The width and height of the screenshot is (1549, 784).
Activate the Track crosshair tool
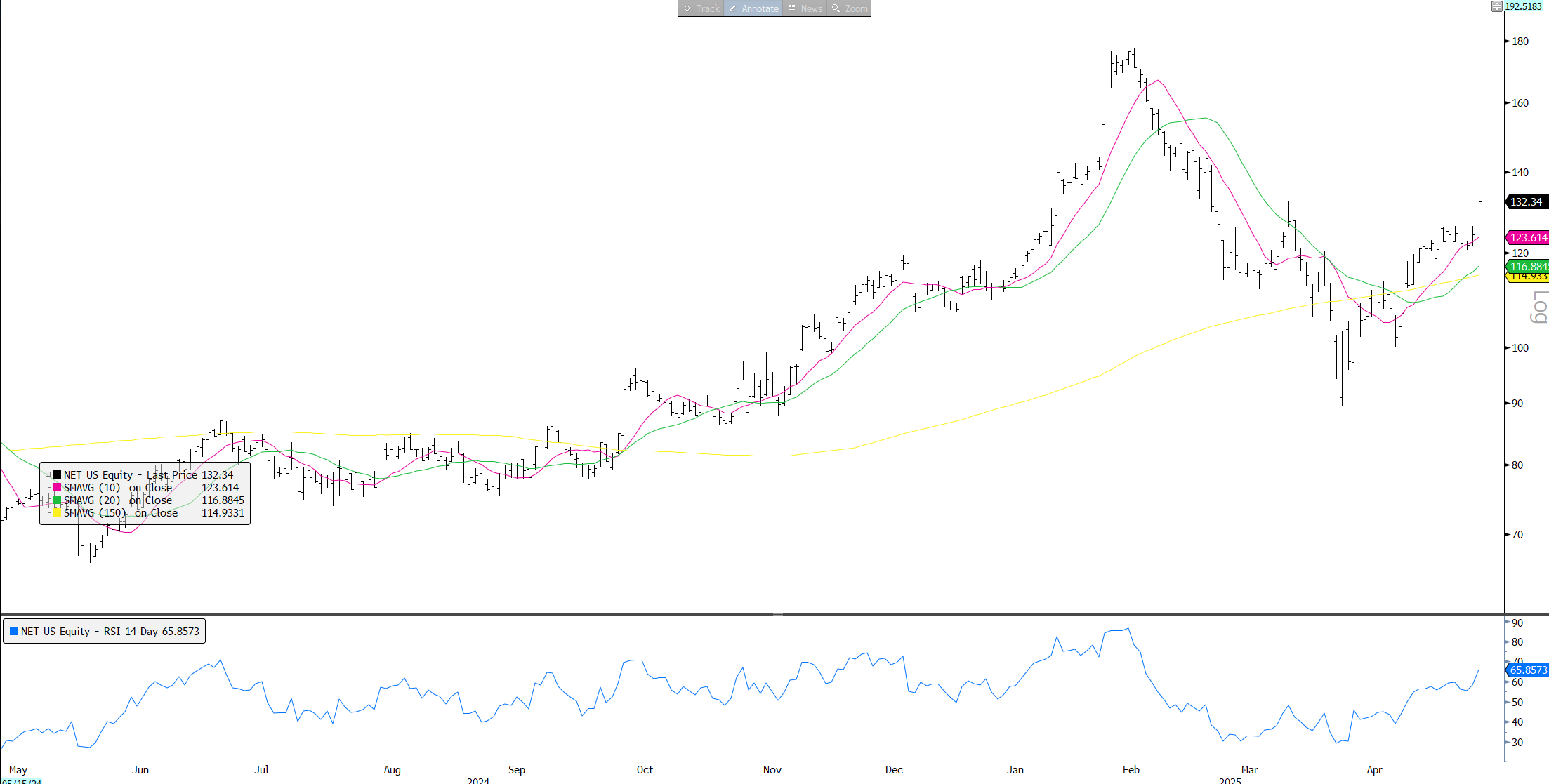pyautogui.click(x=701, y=8)
